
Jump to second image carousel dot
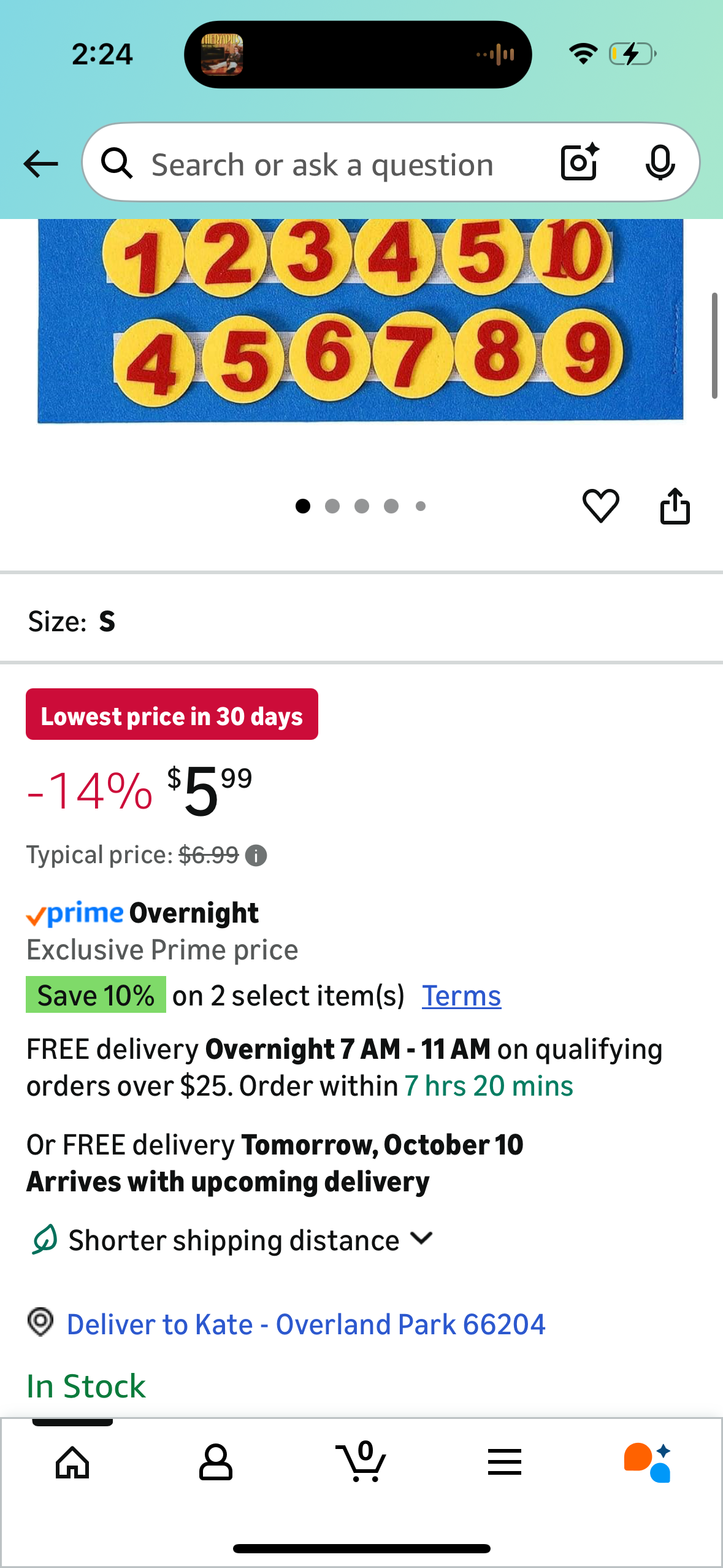click(332, 506)
